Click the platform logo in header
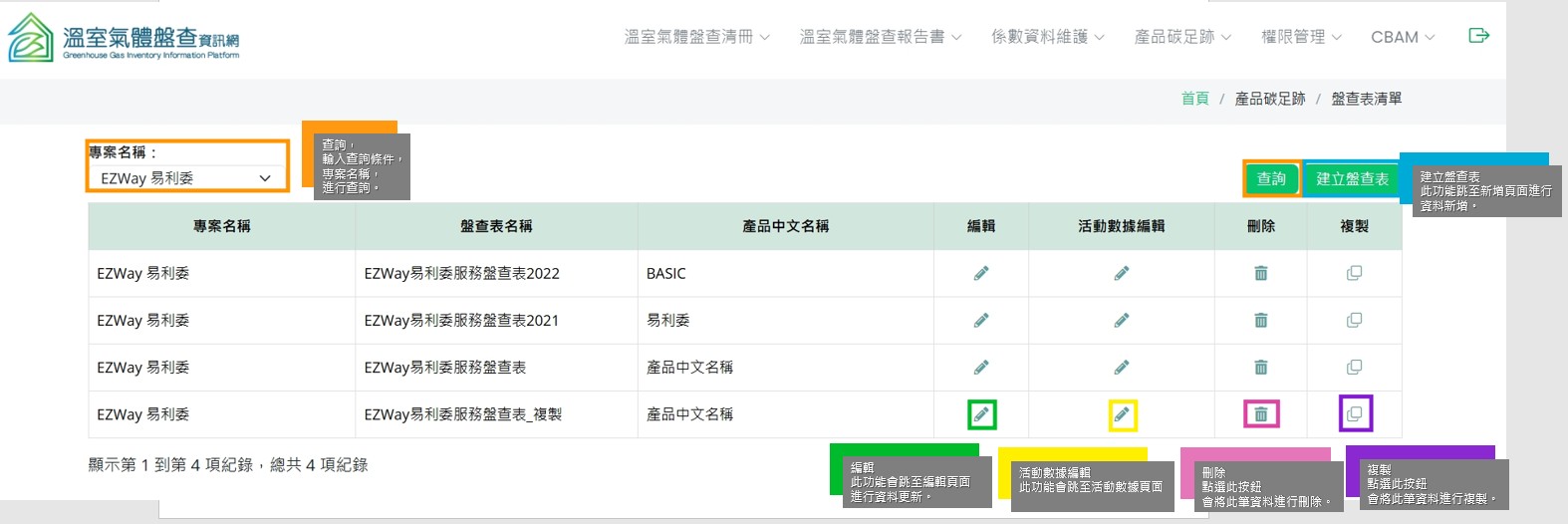Image resolution: width=1568 pixels, height=524 pixels. (124, 38)
